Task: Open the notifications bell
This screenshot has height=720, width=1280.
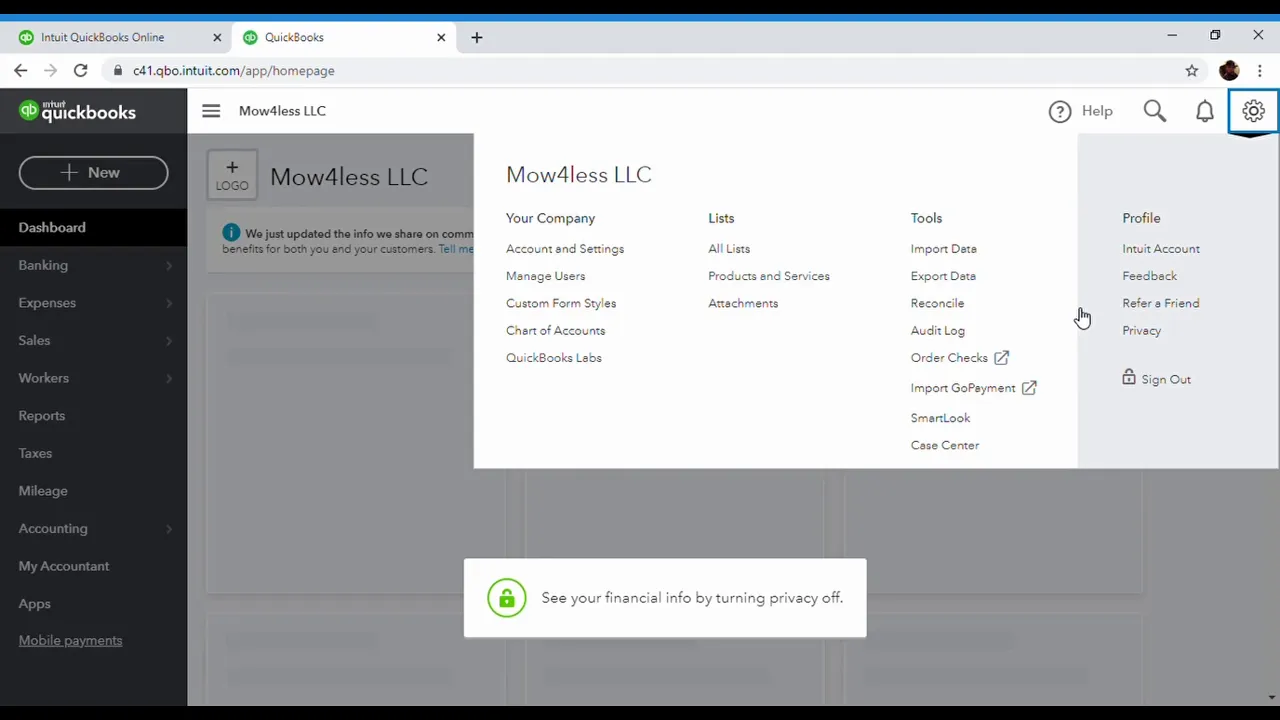Action: pyautogui.click(x=1205, y=111)
